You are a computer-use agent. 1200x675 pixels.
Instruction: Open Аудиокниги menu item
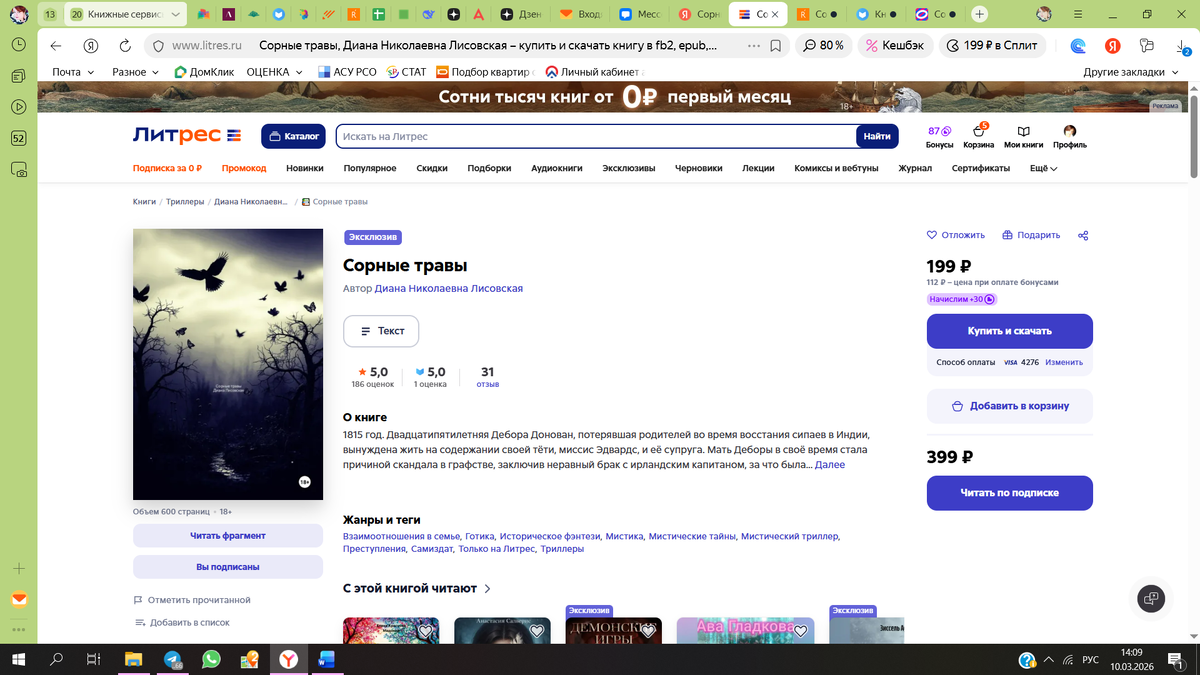click(x=557, y=168)
